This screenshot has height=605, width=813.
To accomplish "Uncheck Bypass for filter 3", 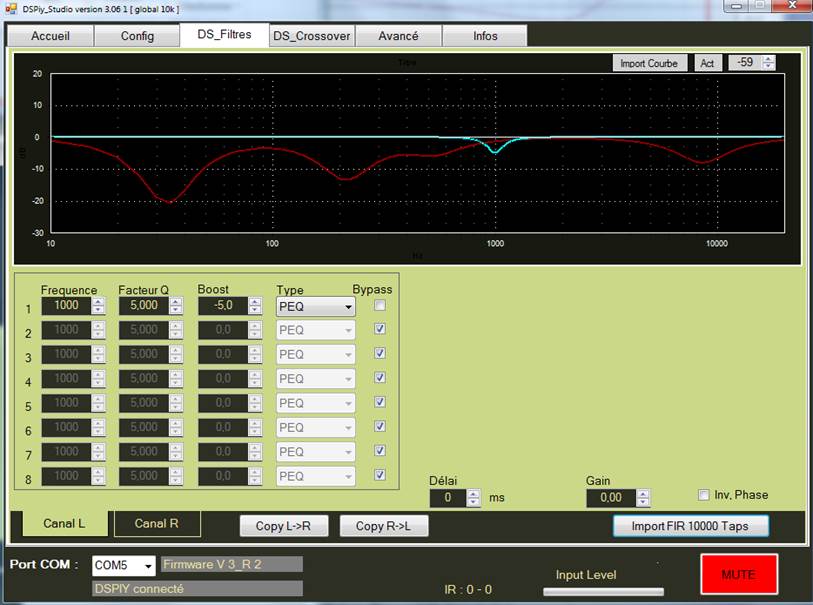I will tap(380, 353).
